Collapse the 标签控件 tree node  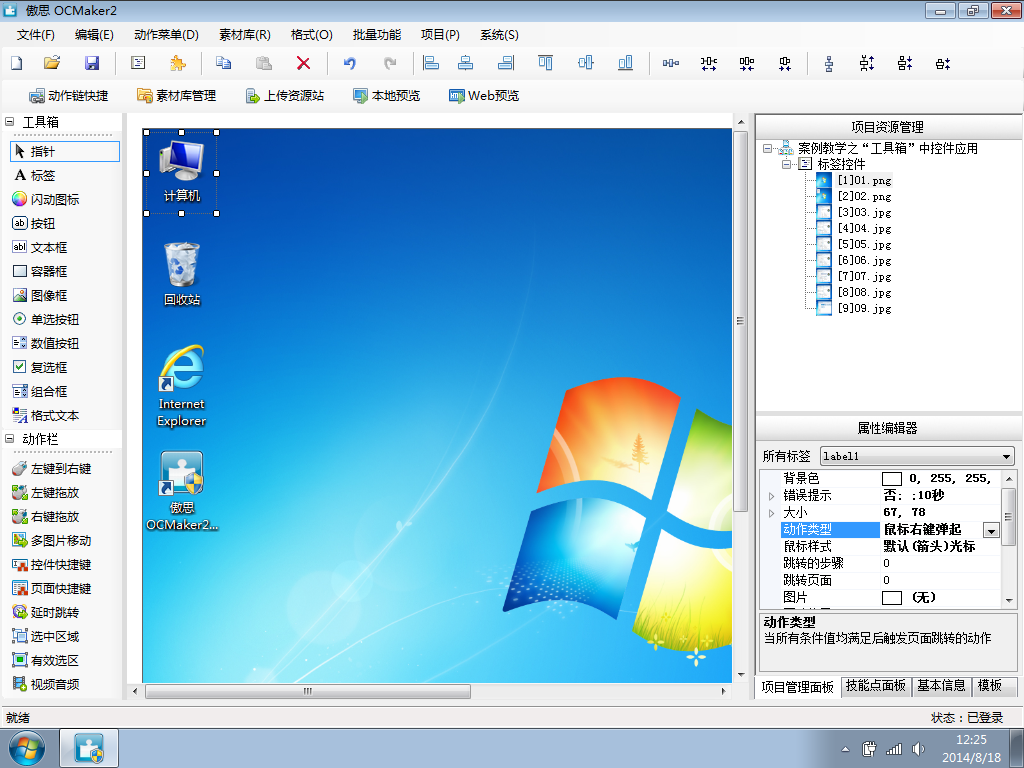[786, 164]
